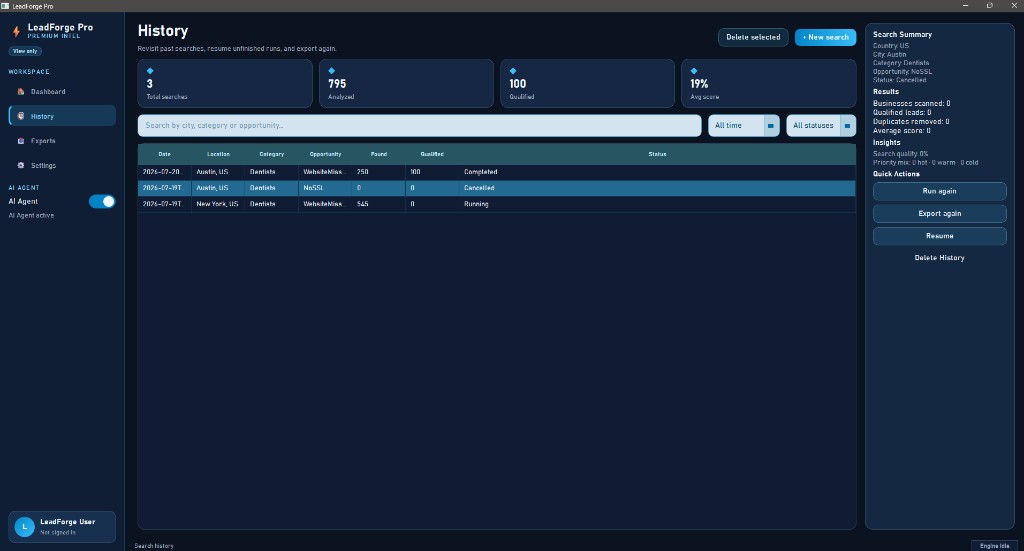Click the Engine Idle status indicator
1024x551 pixels.
(994, 546)
